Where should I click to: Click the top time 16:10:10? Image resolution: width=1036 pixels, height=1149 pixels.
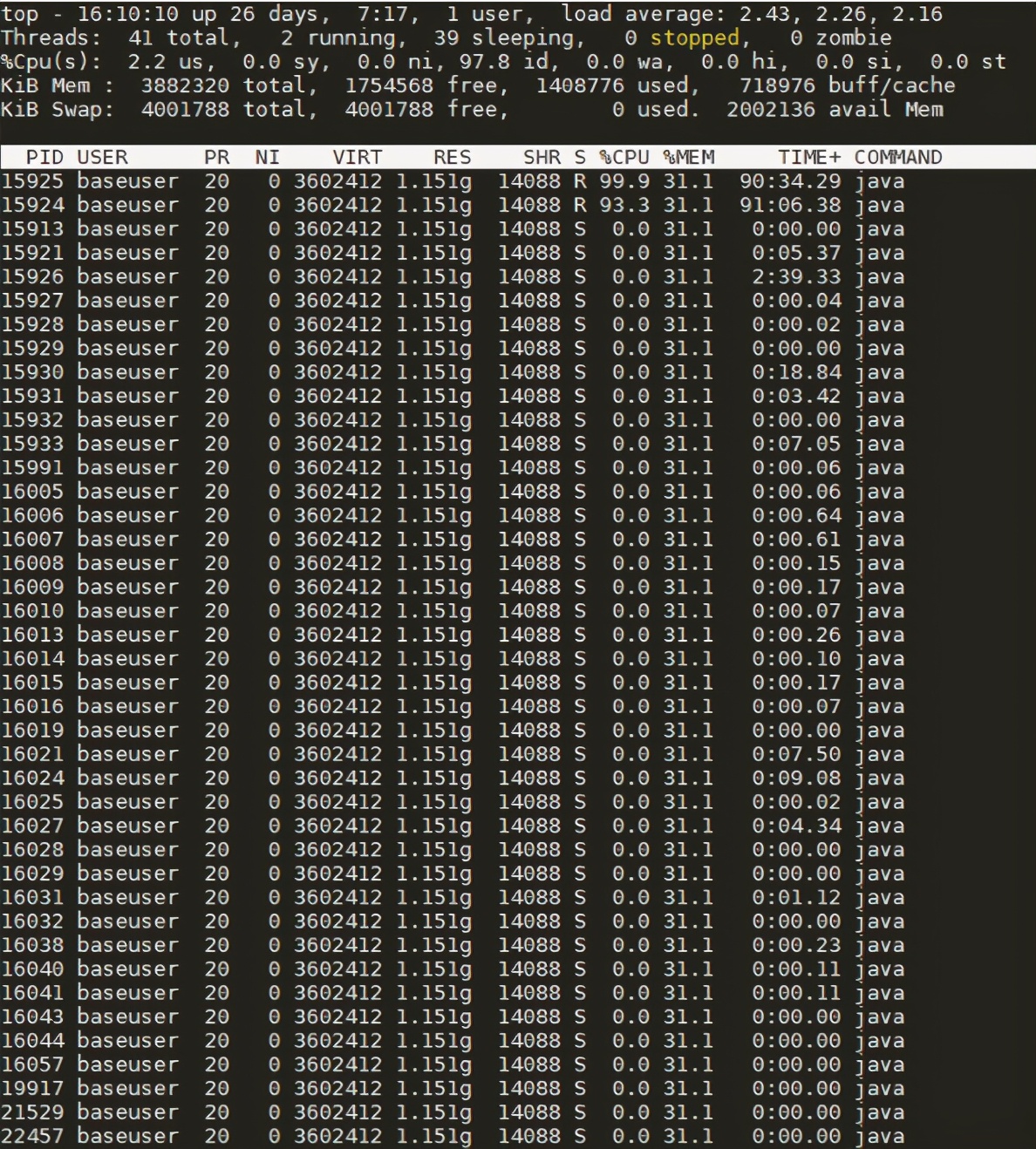[x=127, y=14]
